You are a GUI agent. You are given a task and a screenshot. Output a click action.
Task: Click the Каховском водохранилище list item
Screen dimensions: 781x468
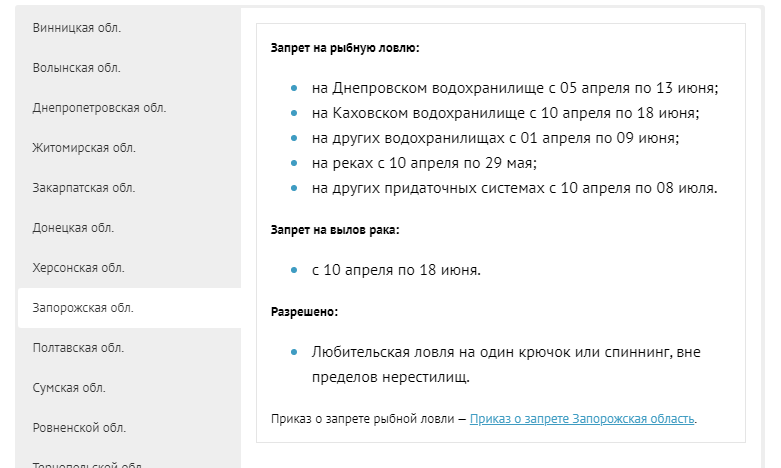click(505, 113)
